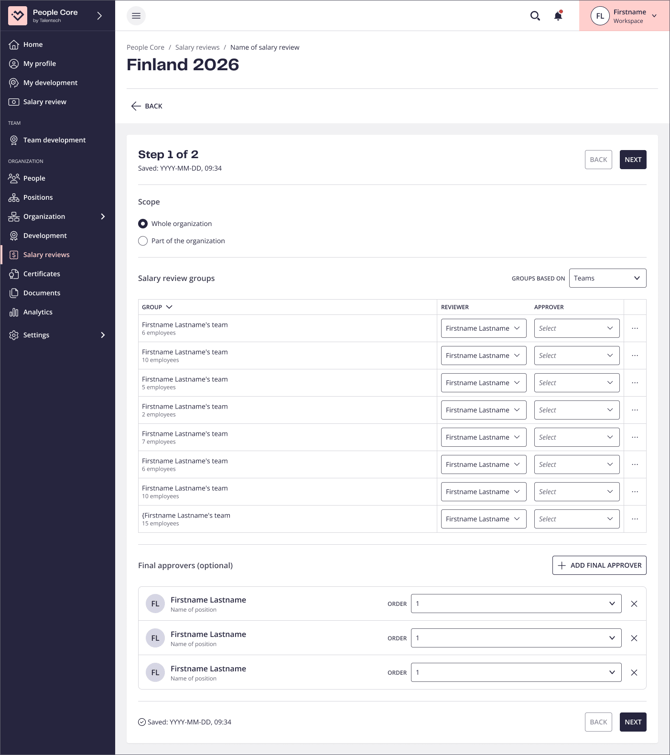Click the search magnifier icon

[x=535, y=16]
